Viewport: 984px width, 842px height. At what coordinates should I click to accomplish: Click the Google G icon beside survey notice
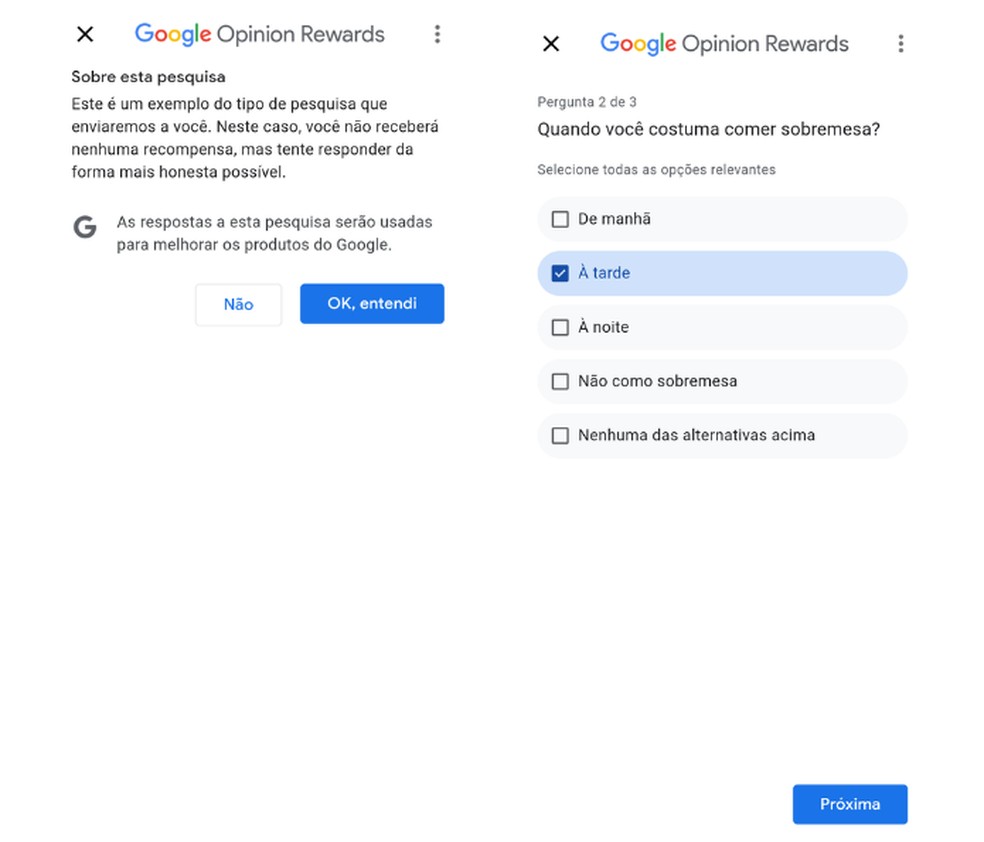[85, 227]
